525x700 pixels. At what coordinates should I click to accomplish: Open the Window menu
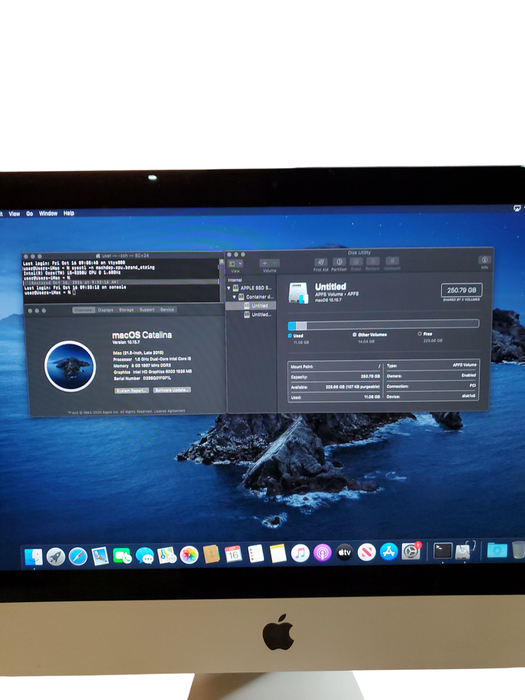(x=48, y=213)
